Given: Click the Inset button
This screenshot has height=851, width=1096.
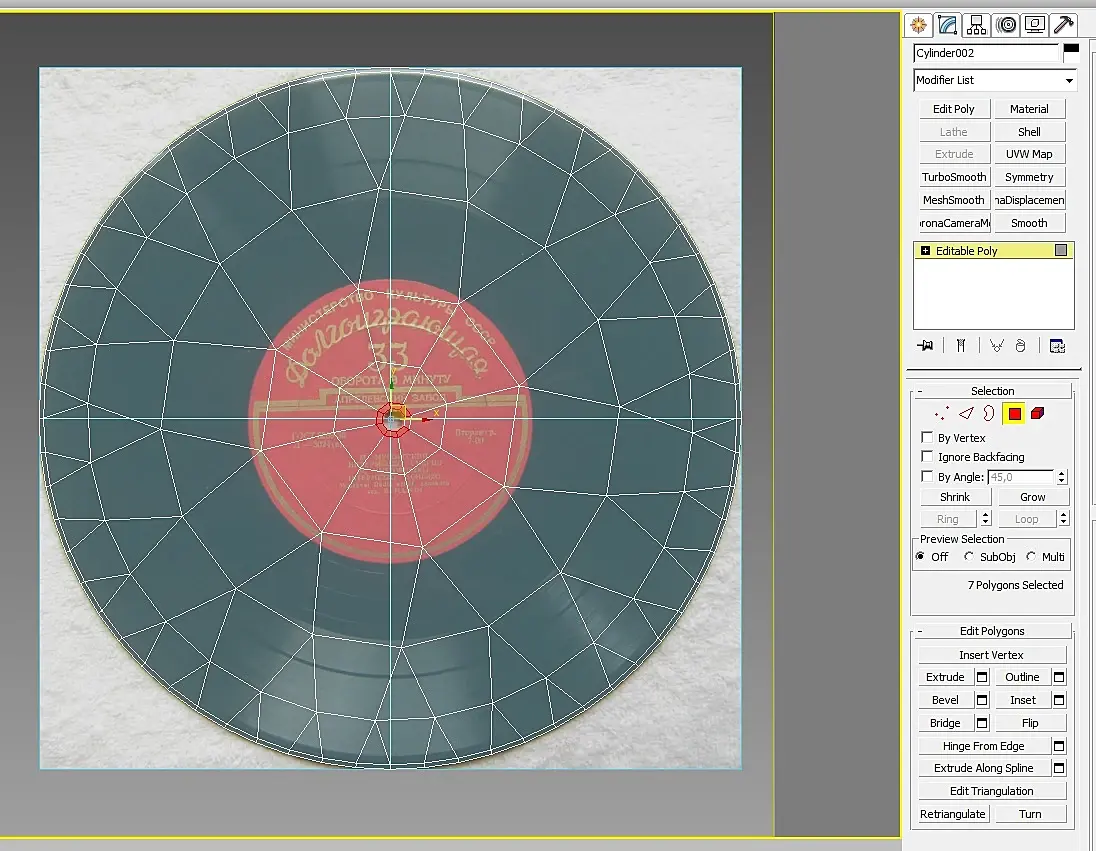Looking at the screenshot, I should click(1022, 700).
